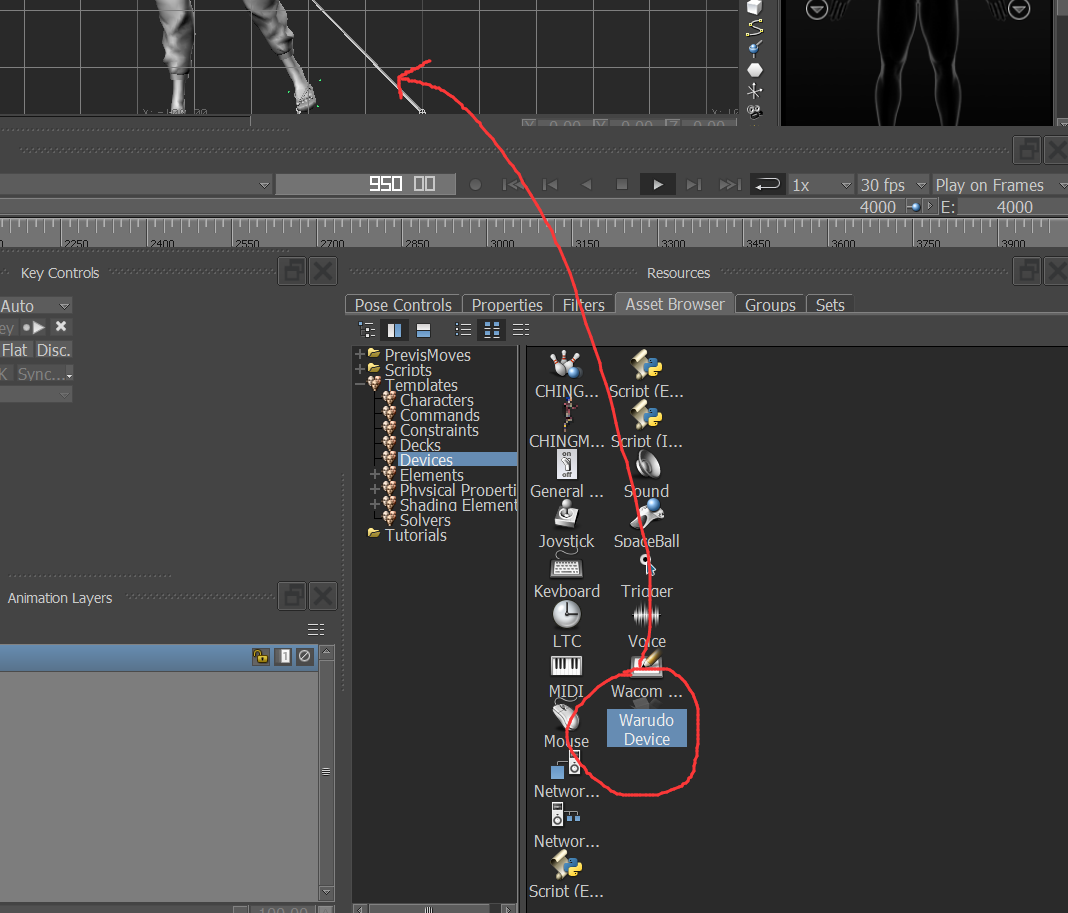The width and height of the screenshot is (1068, 913).
Task: Click the Flat tangent button
Action: coord(15,350)
